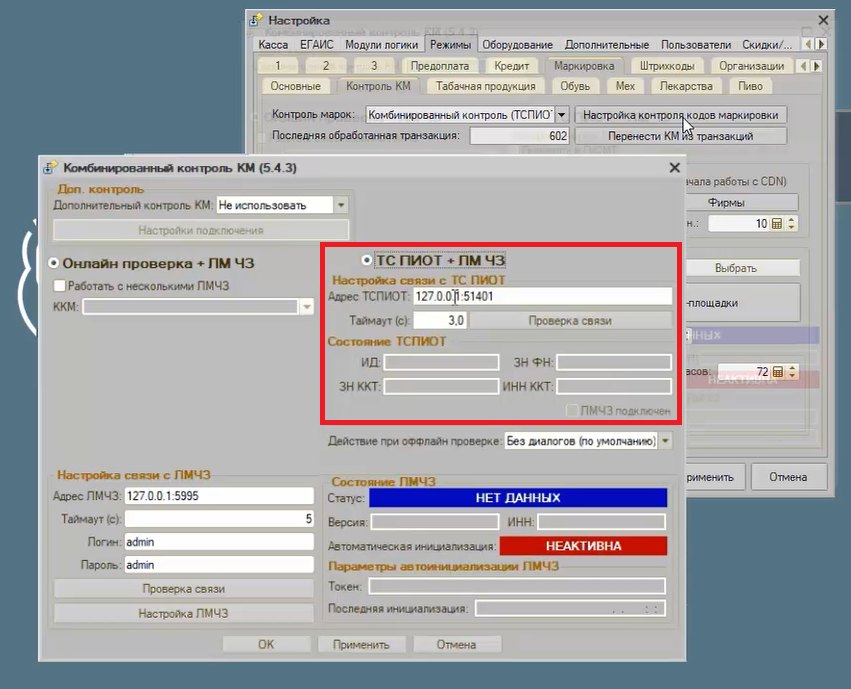Focus the Пароль input field
This screenshot has height=689, width=851.
(x=219, y=565)
